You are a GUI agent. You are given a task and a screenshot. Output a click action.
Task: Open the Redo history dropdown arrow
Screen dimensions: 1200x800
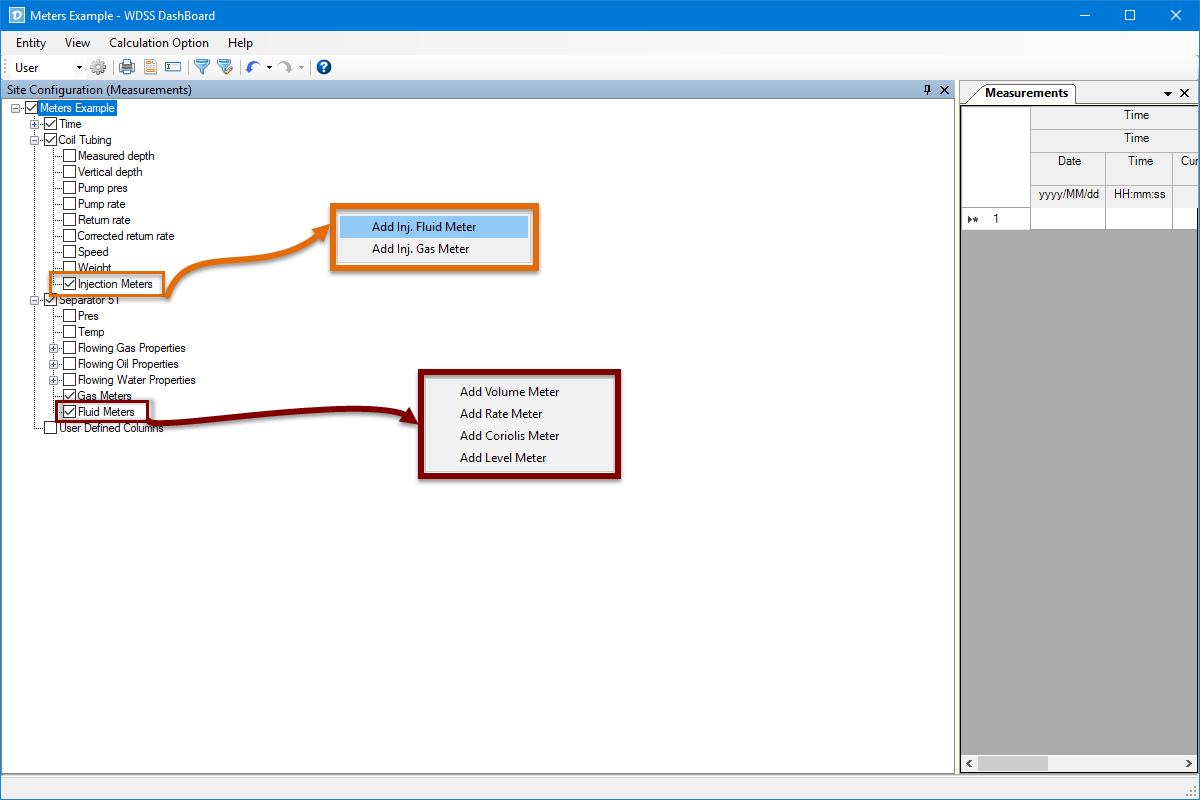coord(301,67)
